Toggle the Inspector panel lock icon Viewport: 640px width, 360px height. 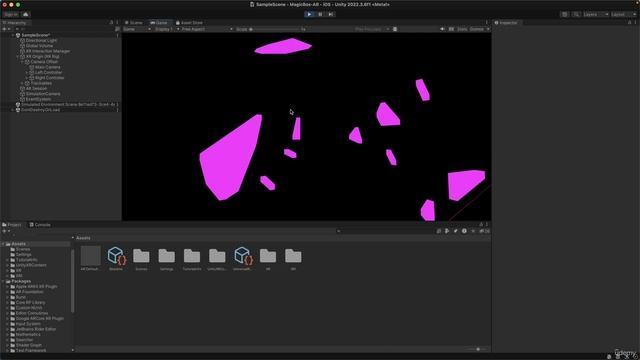pyautogui.click(x=629, y=23)
